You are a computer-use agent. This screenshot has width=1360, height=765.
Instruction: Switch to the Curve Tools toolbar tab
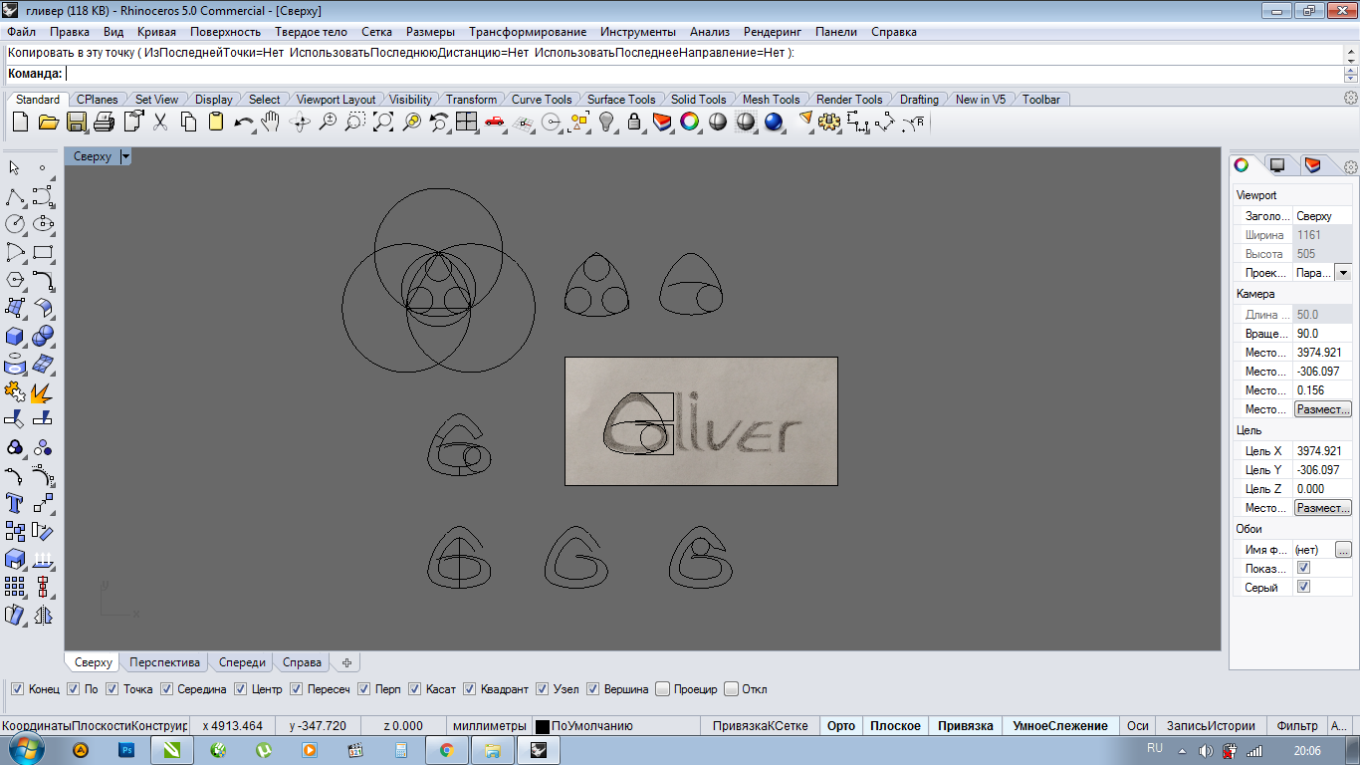(x=541, y=99)
